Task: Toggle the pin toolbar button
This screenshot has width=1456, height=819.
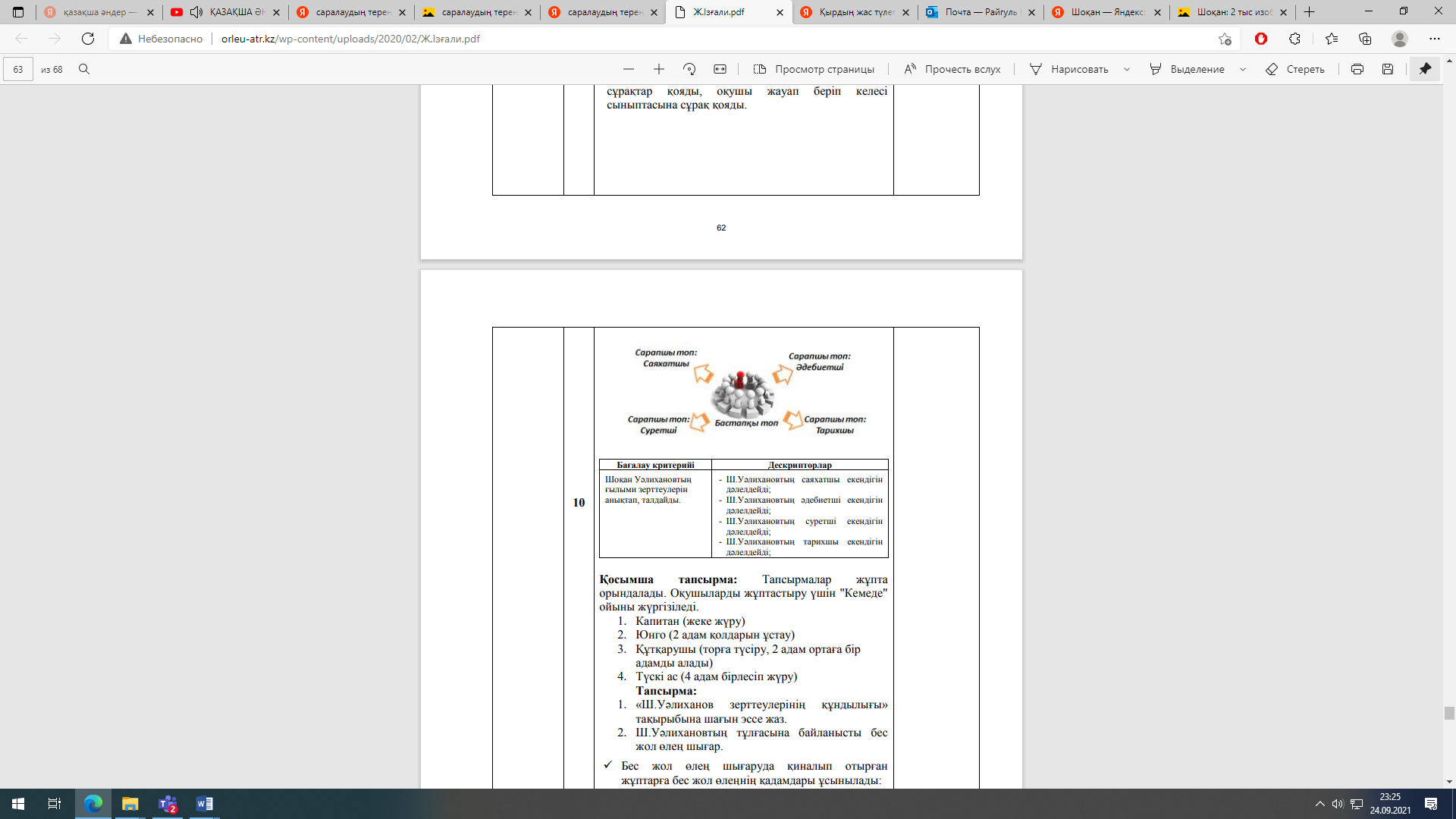Action: (x=1425, y=69)
